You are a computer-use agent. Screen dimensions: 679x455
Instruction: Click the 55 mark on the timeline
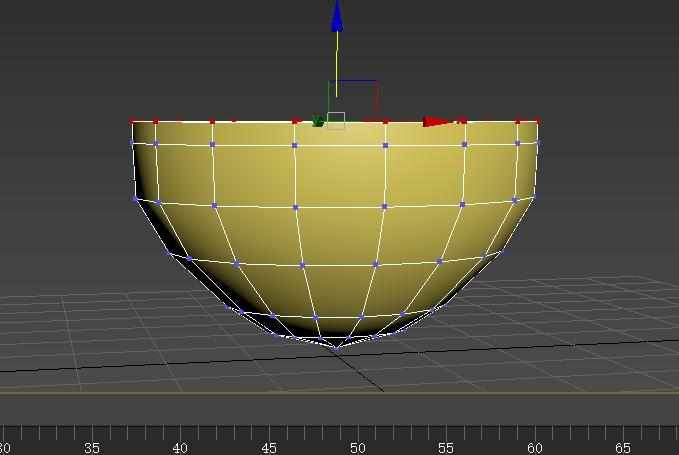446,447
